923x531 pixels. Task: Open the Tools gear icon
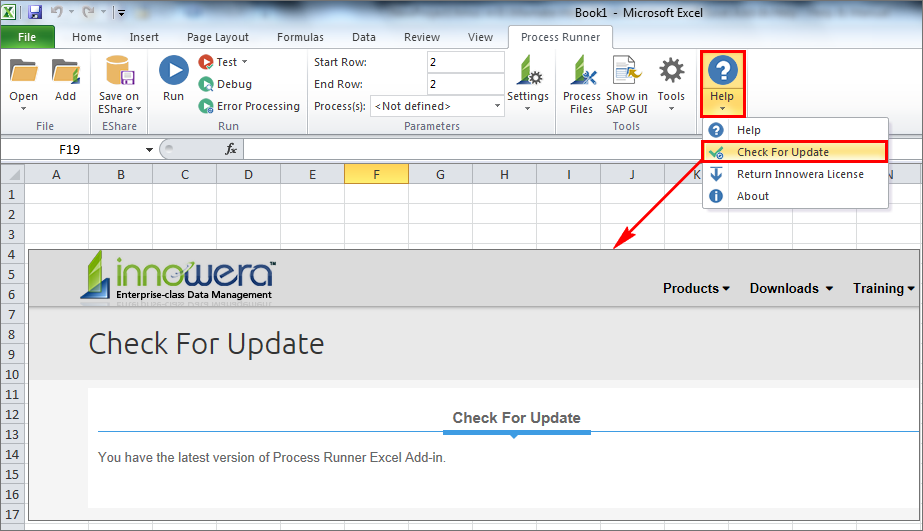(x=671, y=72)
